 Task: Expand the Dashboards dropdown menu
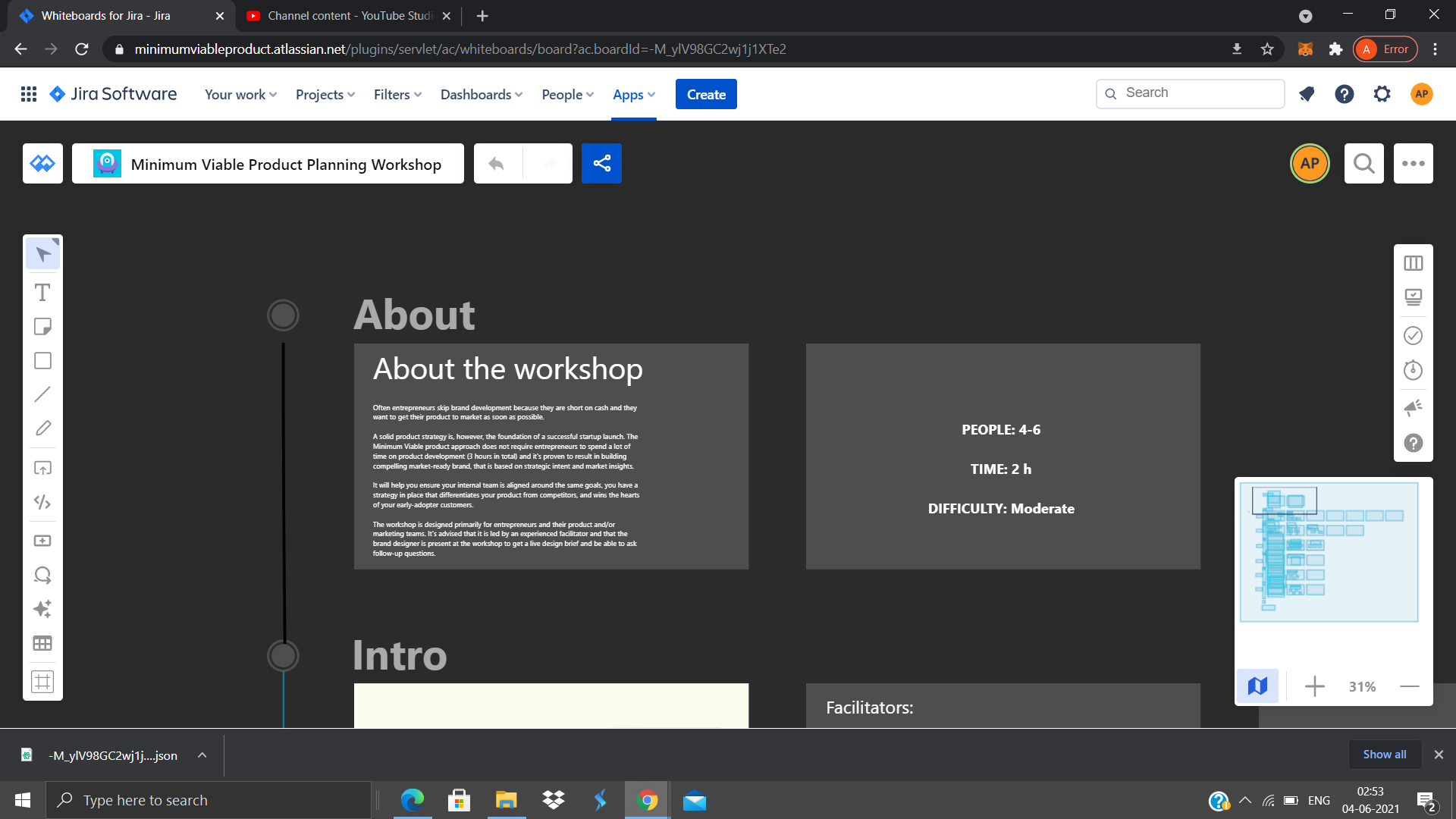tap(481, 95)
